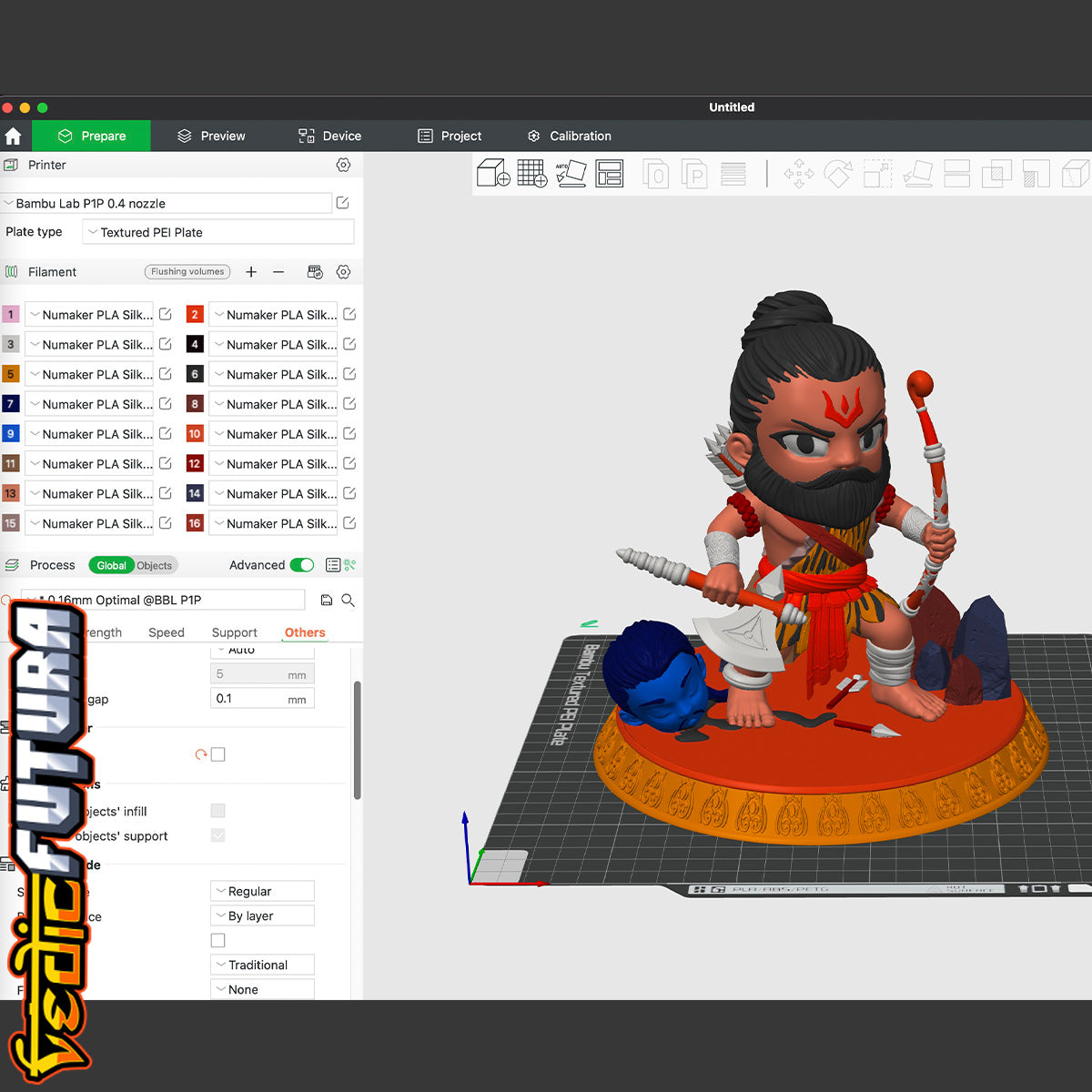Click the AMS sync filament icon

(x=315, y=272)
